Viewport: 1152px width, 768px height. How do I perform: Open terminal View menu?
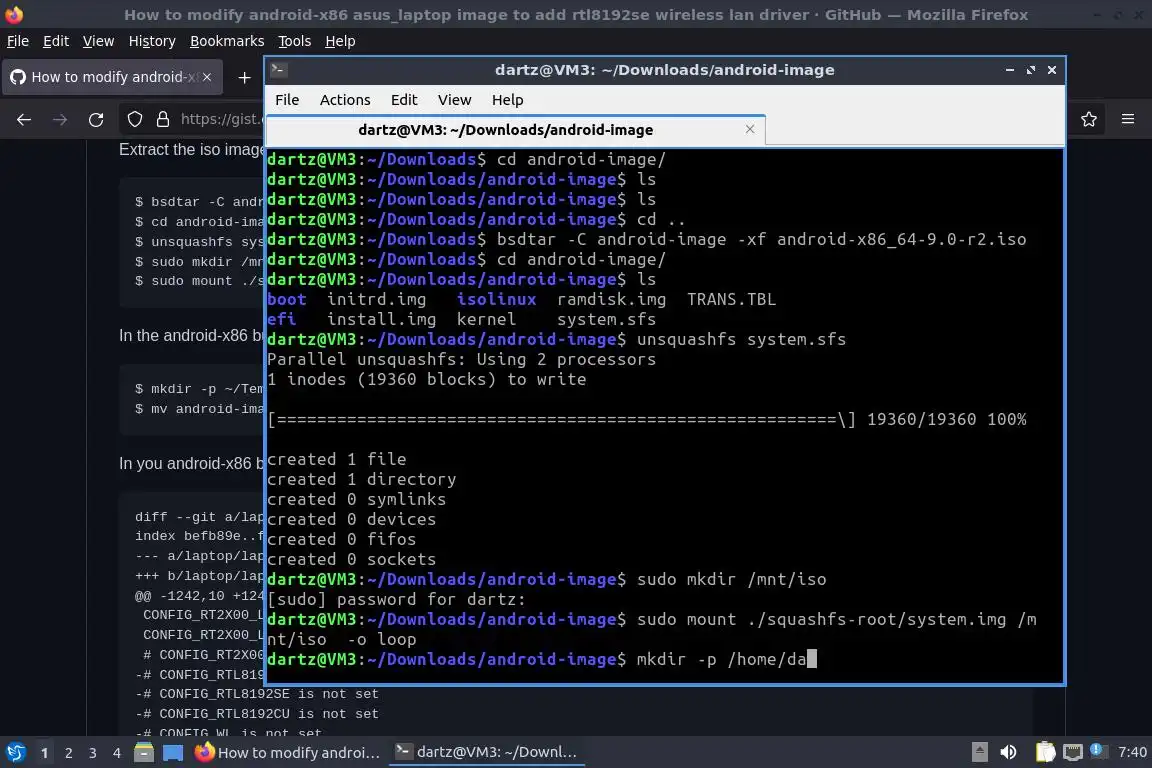click(455, 100)
